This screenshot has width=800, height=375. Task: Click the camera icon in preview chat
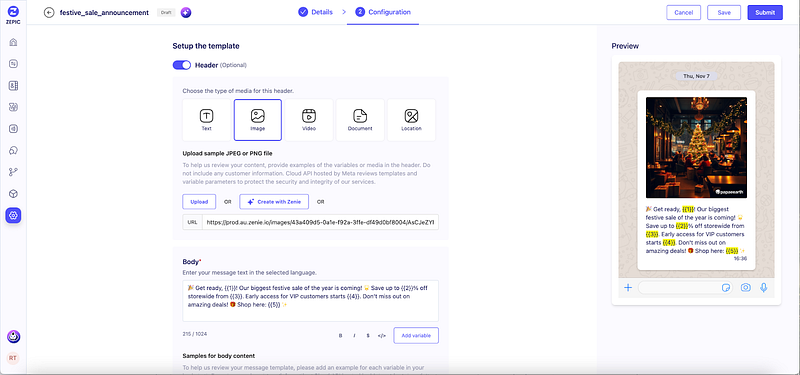(x=745, y=288)
